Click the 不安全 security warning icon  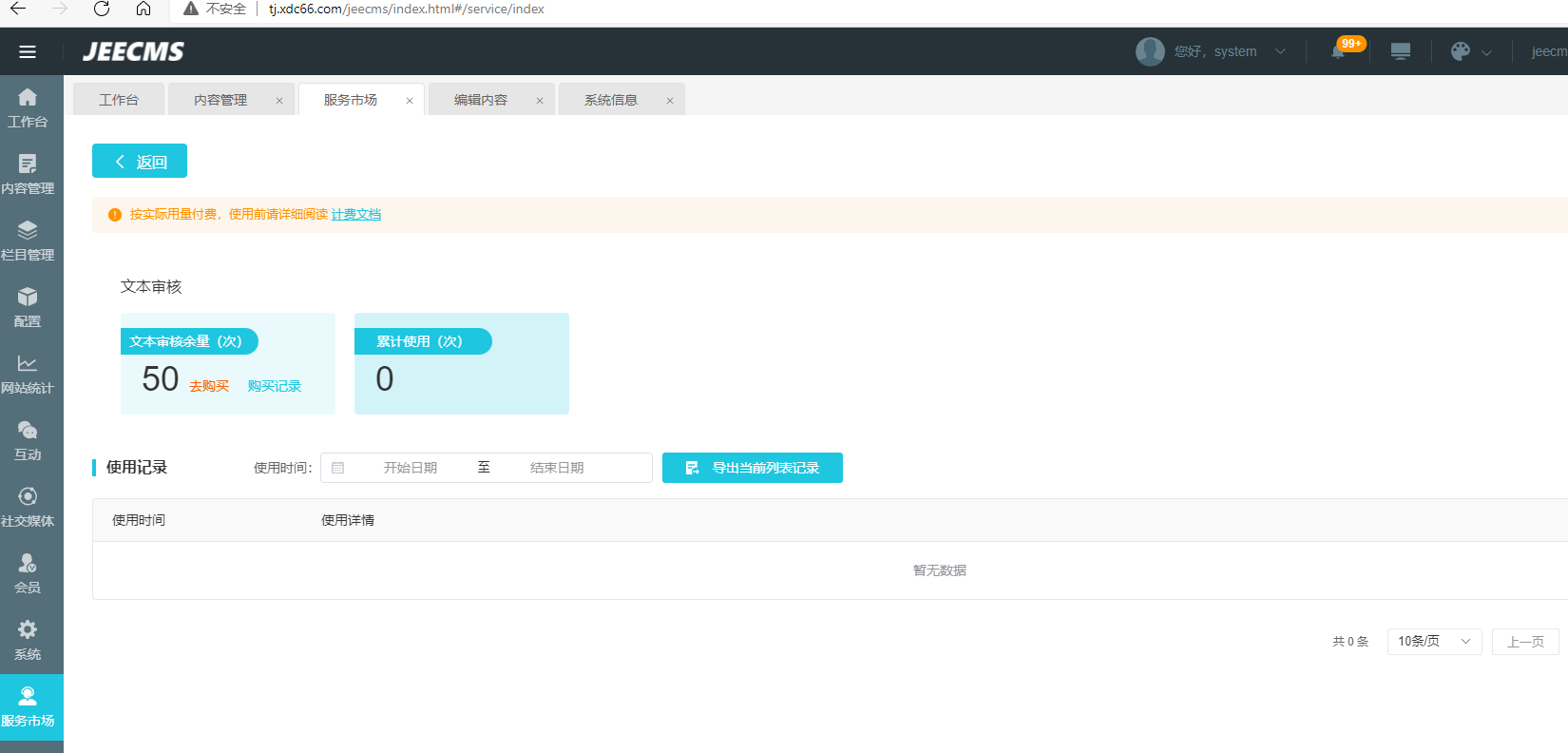tap(191, 9)
